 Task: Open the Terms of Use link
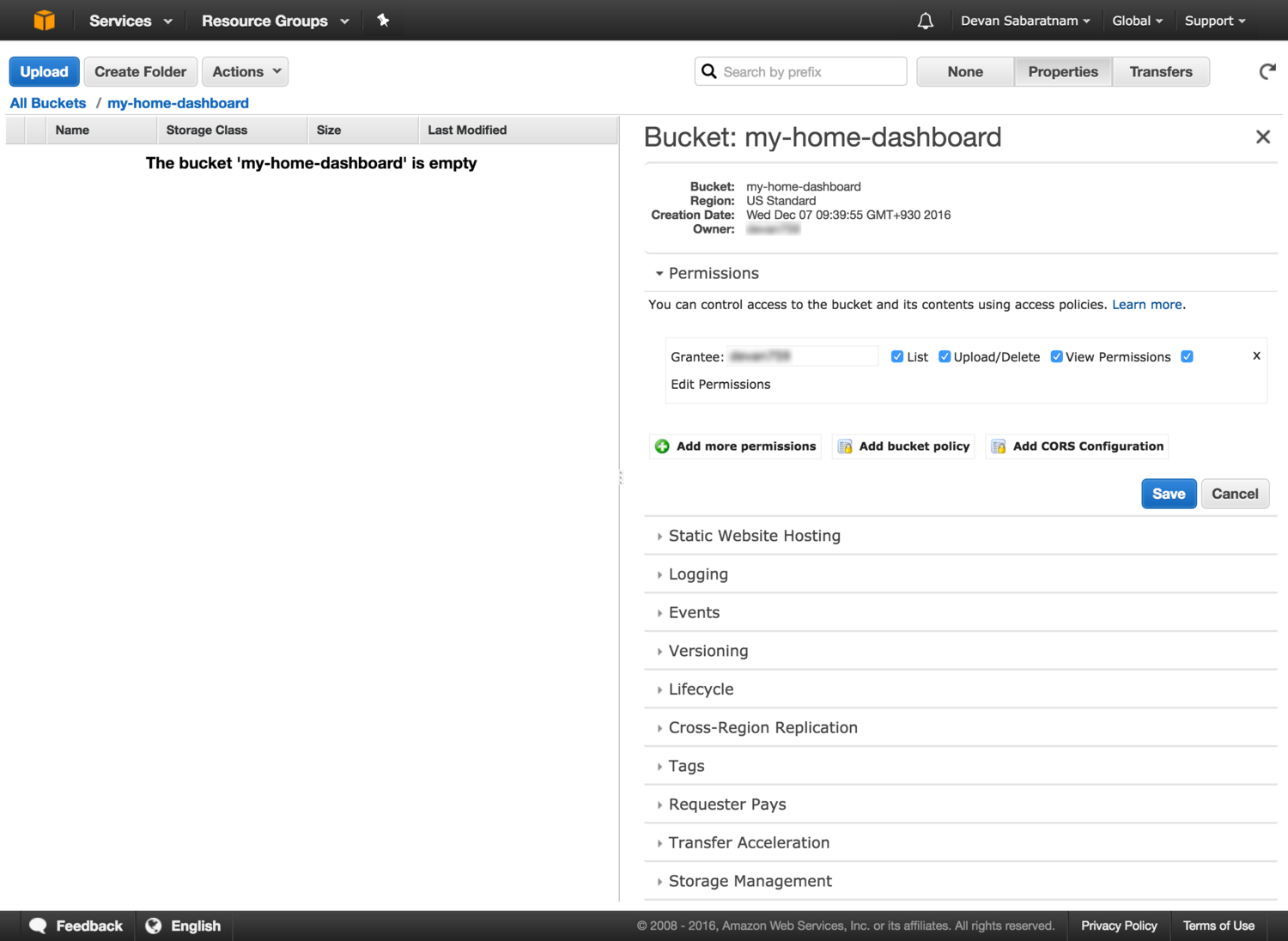1218,926
